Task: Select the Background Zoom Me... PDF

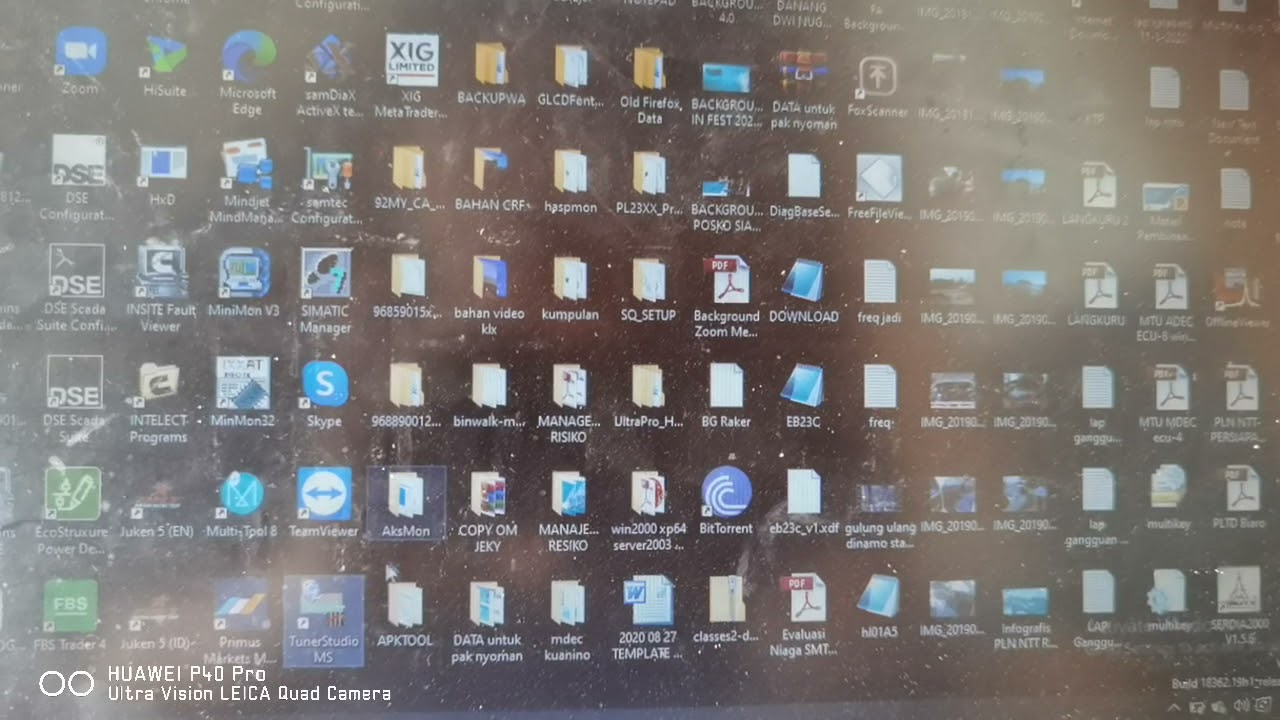Action: [x=727, y=297]
